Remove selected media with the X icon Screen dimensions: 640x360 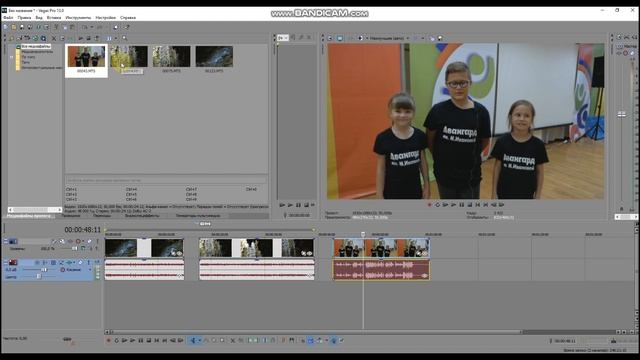[54, 38]
